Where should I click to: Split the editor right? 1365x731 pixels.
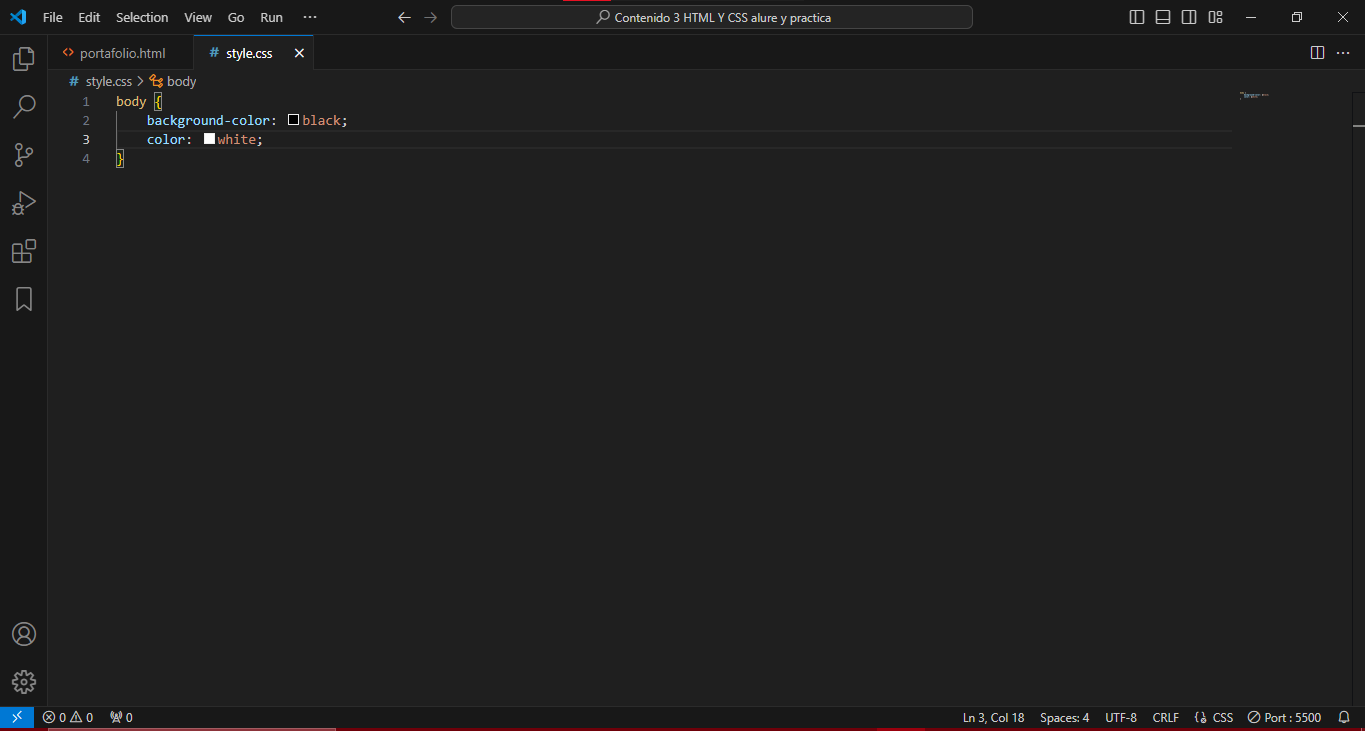point(1318,53)
